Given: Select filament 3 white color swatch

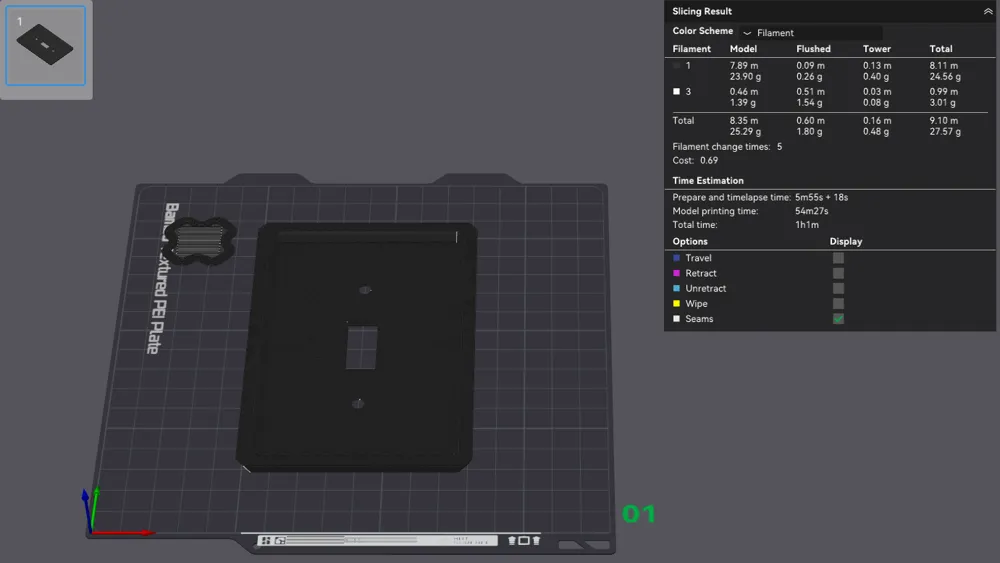Looking at the screenshot, I should (677, 92).
